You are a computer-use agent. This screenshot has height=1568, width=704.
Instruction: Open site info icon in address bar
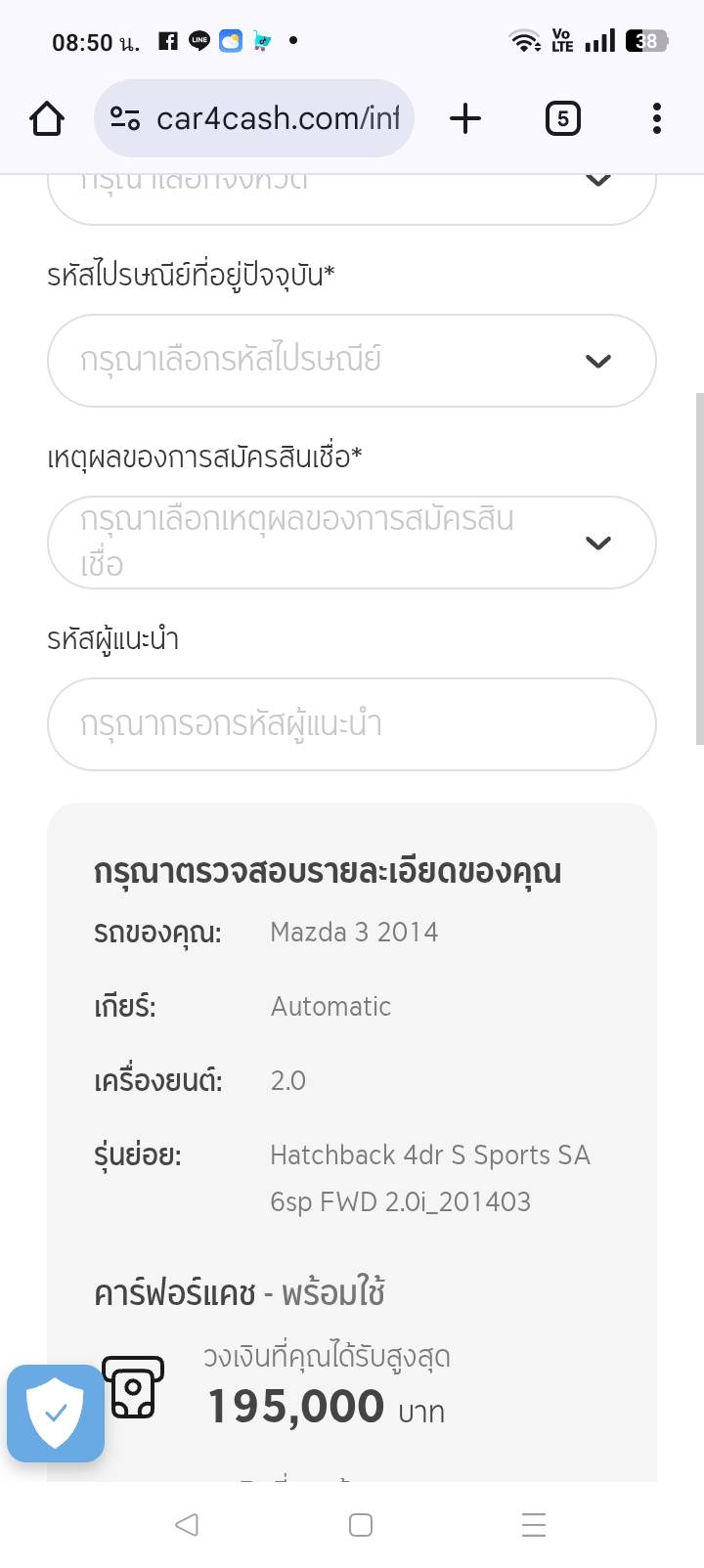[125, 119]
